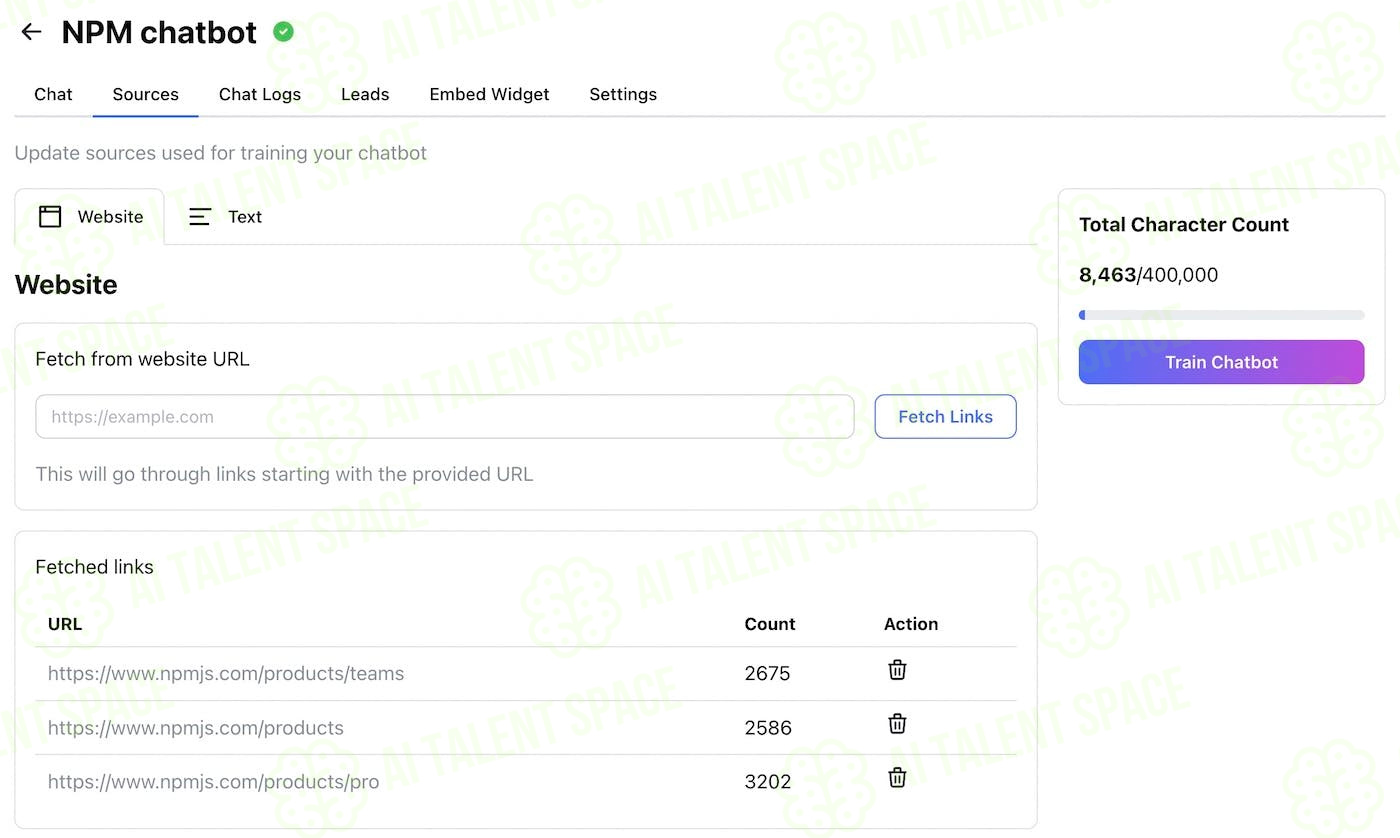Switch to the Text source tab

coord(225,216)
